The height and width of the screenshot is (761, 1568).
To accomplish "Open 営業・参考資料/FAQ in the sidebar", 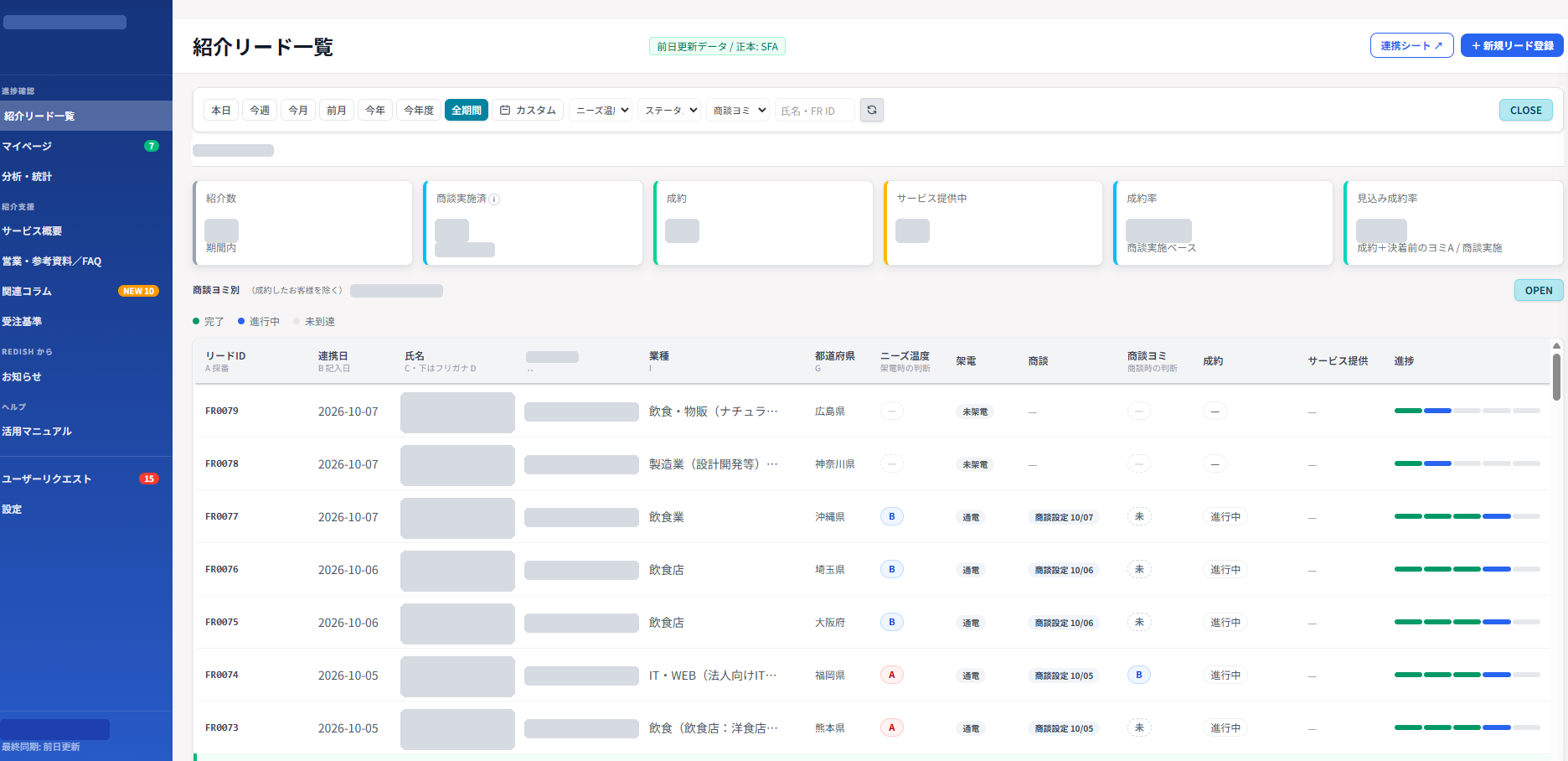I will 86,261.
